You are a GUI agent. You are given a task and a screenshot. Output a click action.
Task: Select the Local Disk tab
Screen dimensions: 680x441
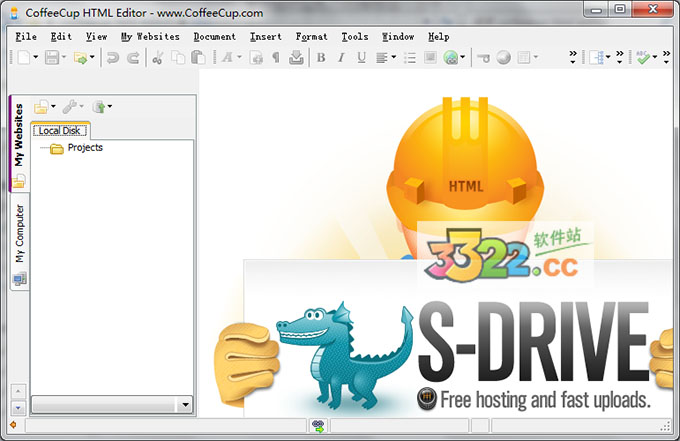[61, 130]
